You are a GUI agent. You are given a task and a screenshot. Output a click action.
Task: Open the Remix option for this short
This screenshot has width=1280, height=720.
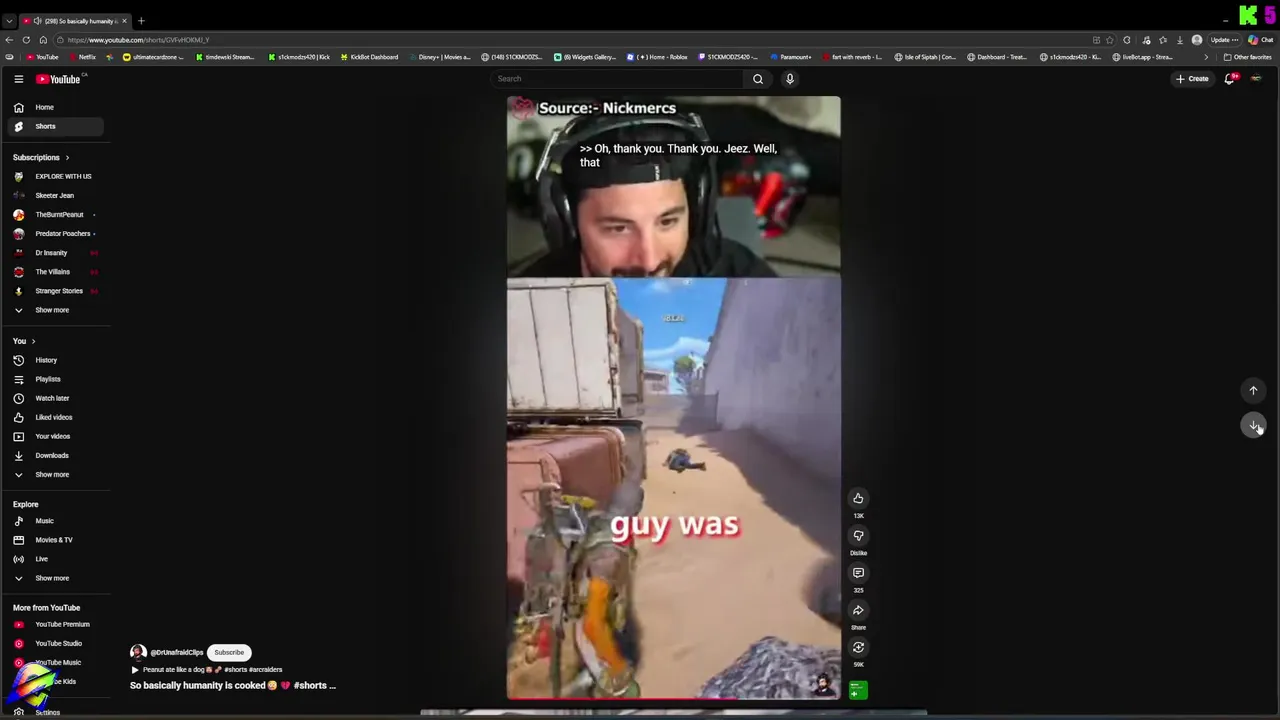858,647
